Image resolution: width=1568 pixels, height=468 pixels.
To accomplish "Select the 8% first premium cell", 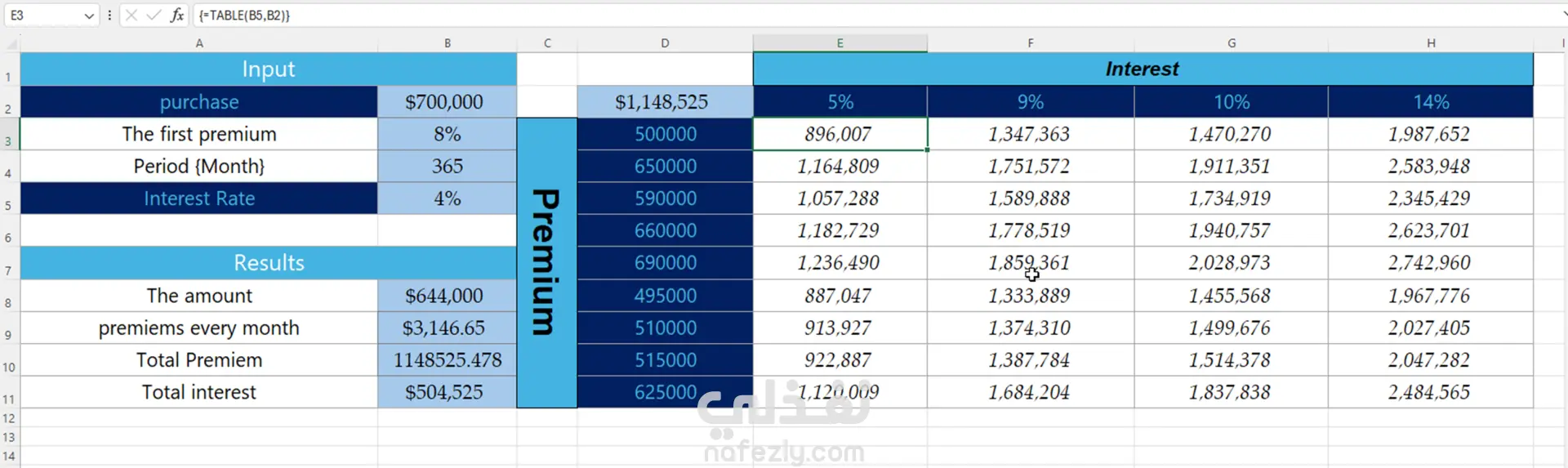I will click(x=447, y=134).
